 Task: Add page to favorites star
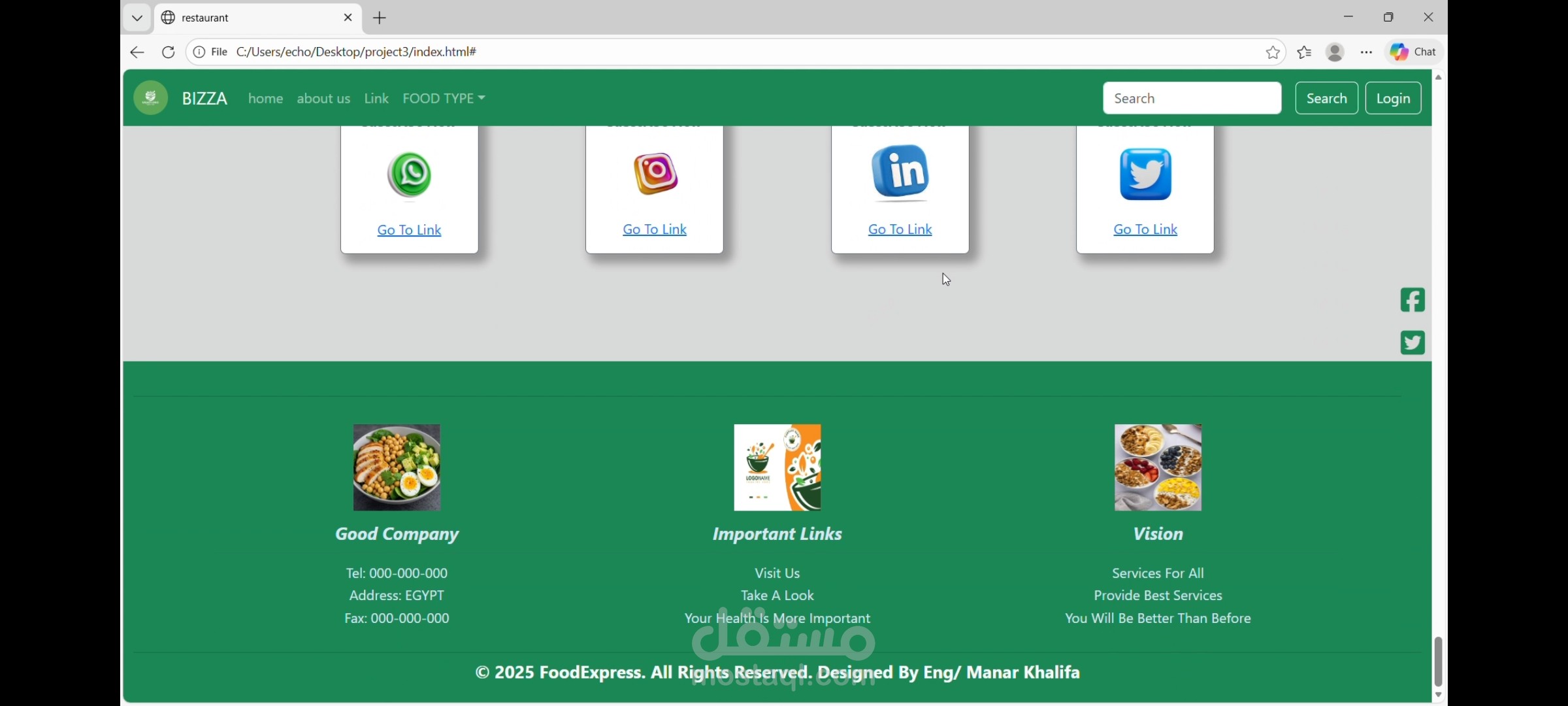pyautogui.click(x=1273, y=52)
